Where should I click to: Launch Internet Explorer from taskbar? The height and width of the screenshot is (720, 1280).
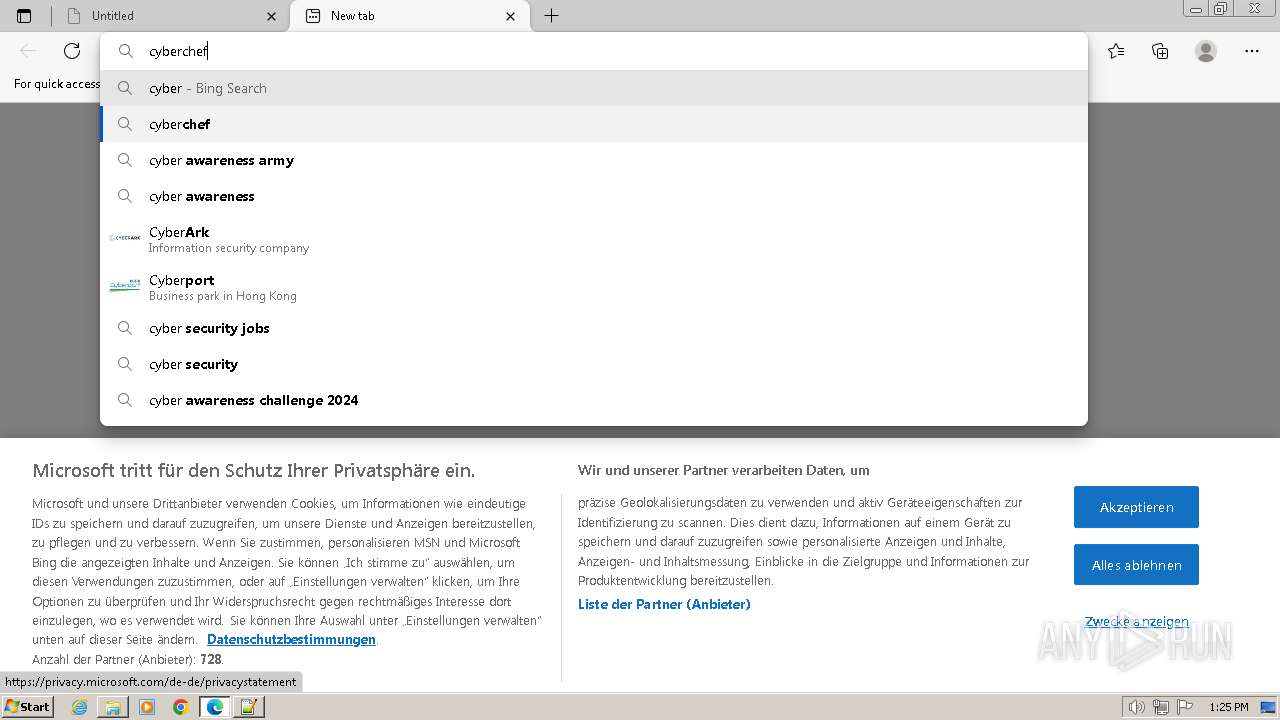(x=80, y=707)
